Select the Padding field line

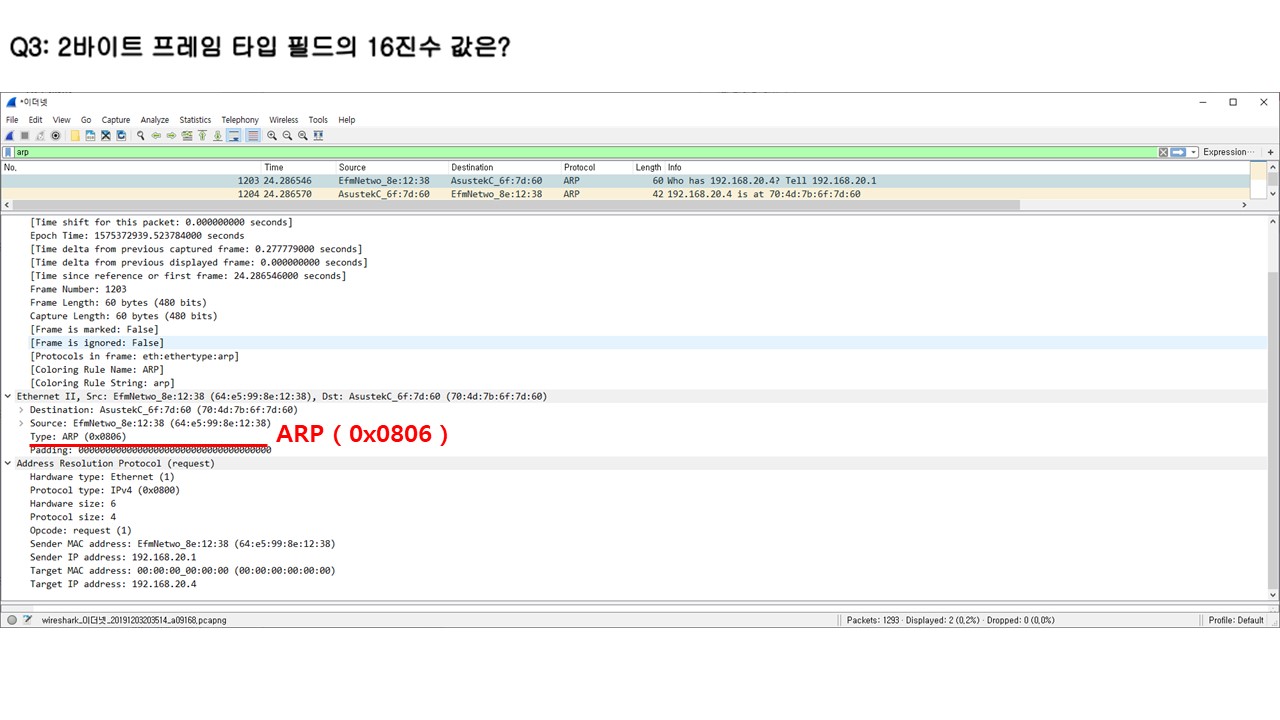coord(150,450)
